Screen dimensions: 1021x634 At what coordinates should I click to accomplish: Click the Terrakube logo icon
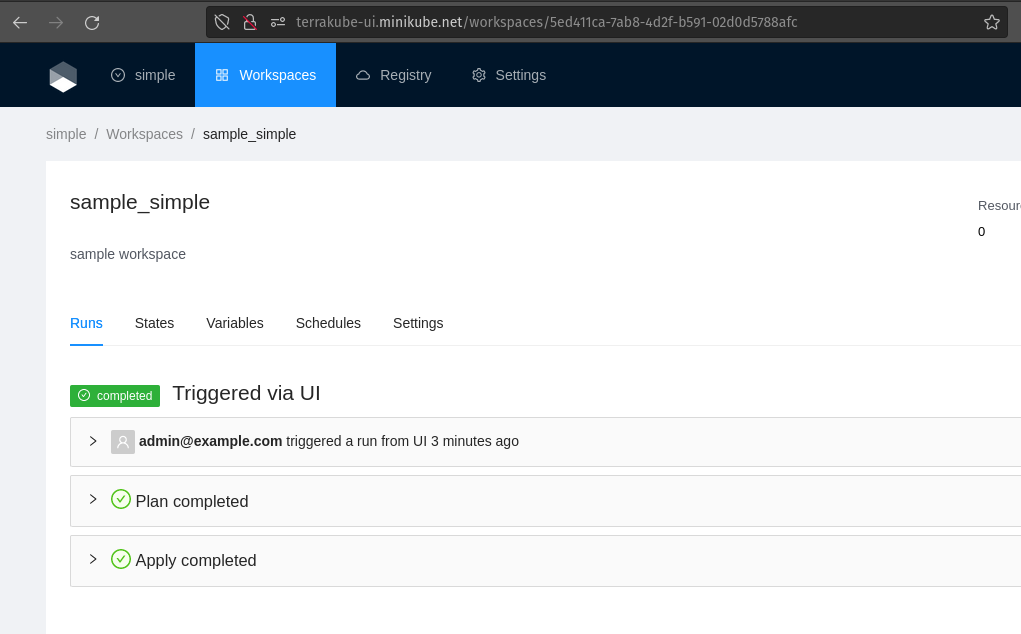point(63,76)
